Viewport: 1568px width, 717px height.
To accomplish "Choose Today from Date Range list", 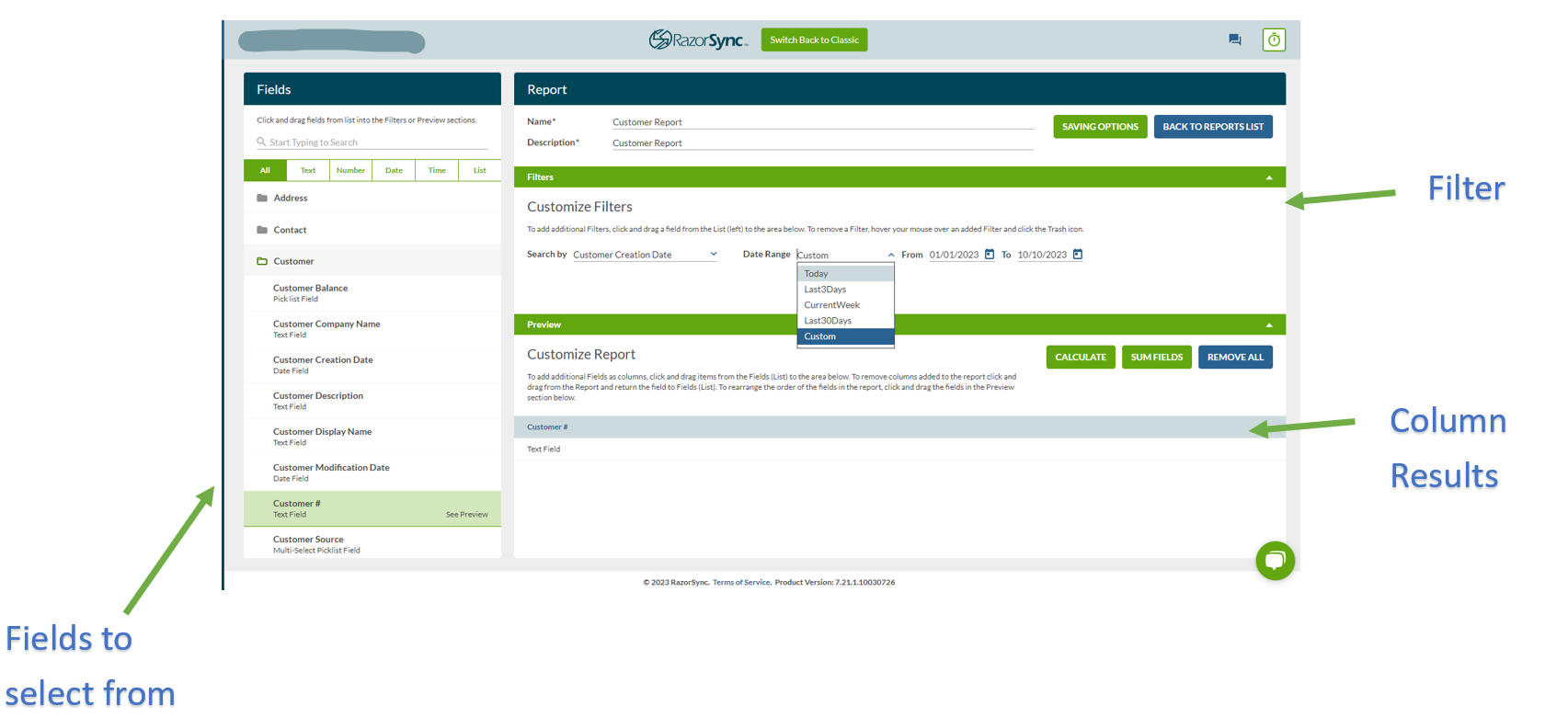I will tap(846, 274).
